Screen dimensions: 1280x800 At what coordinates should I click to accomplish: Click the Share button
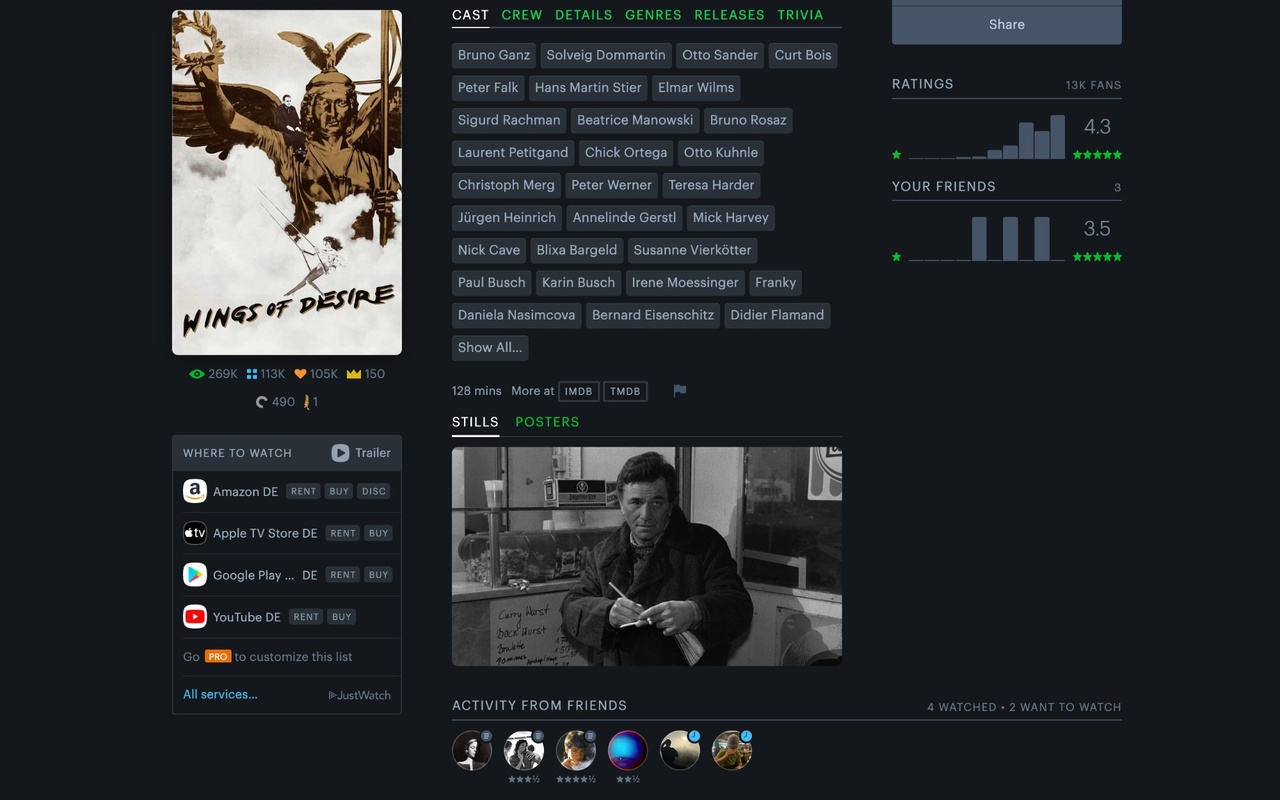click(1007, 24)
